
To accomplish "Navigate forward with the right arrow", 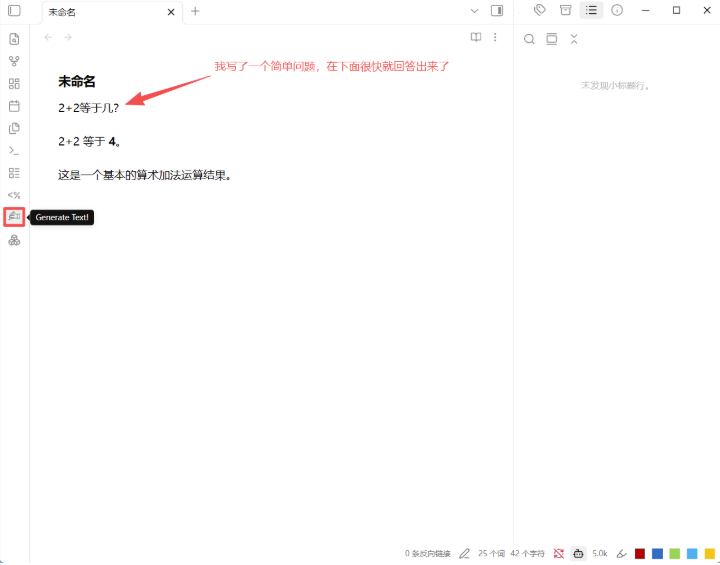I will pyautogui.click(x=68, y=37).
